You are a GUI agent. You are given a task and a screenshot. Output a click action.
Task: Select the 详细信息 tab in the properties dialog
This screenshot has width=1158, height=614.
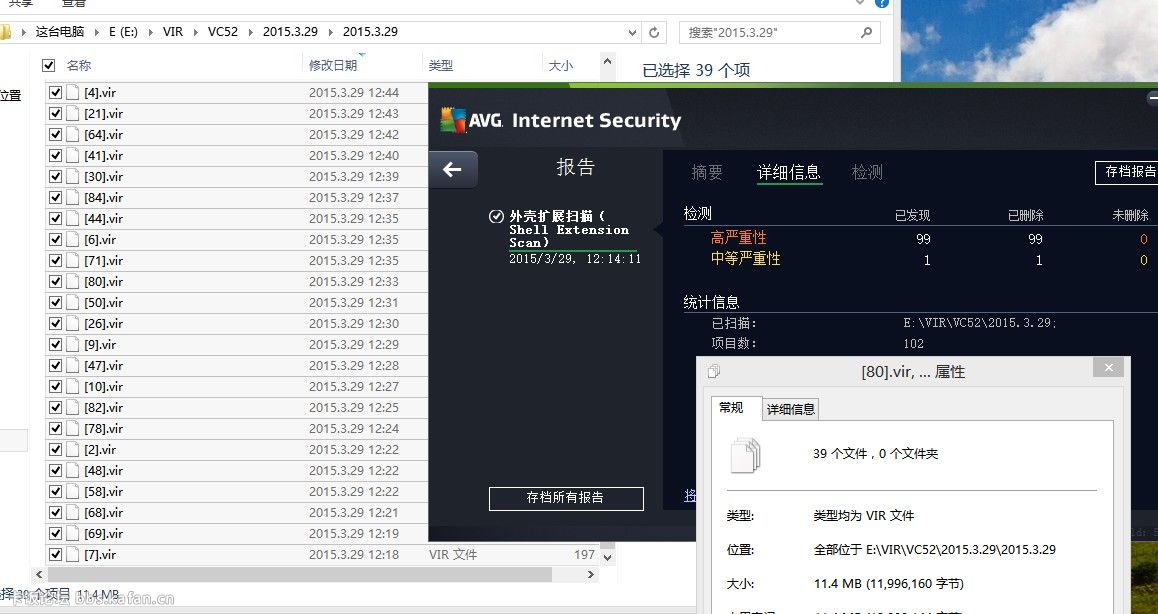tap(790, 409)
